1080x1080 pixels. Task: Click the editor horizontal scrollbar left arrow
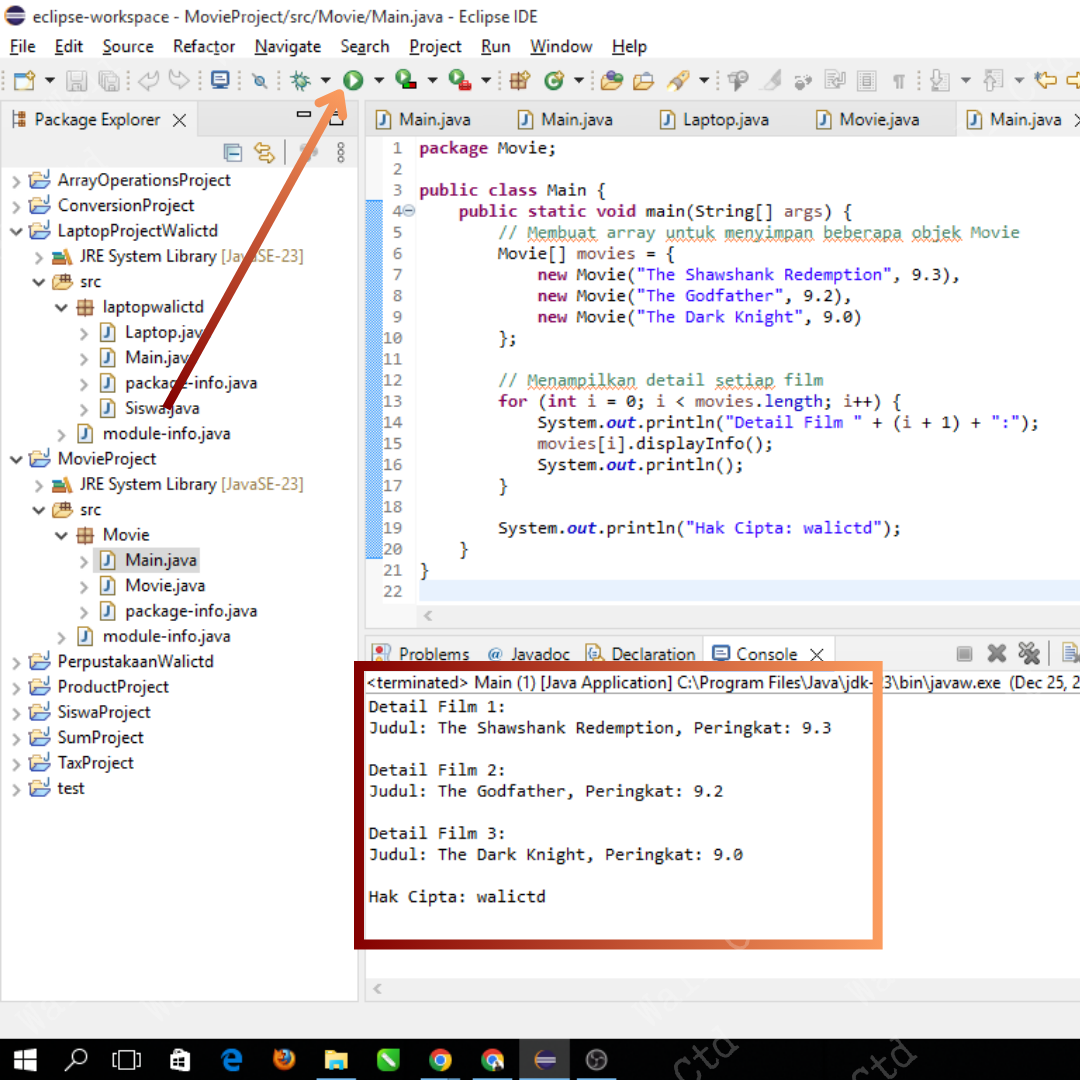pyautogui.click(x=429, y=616)
